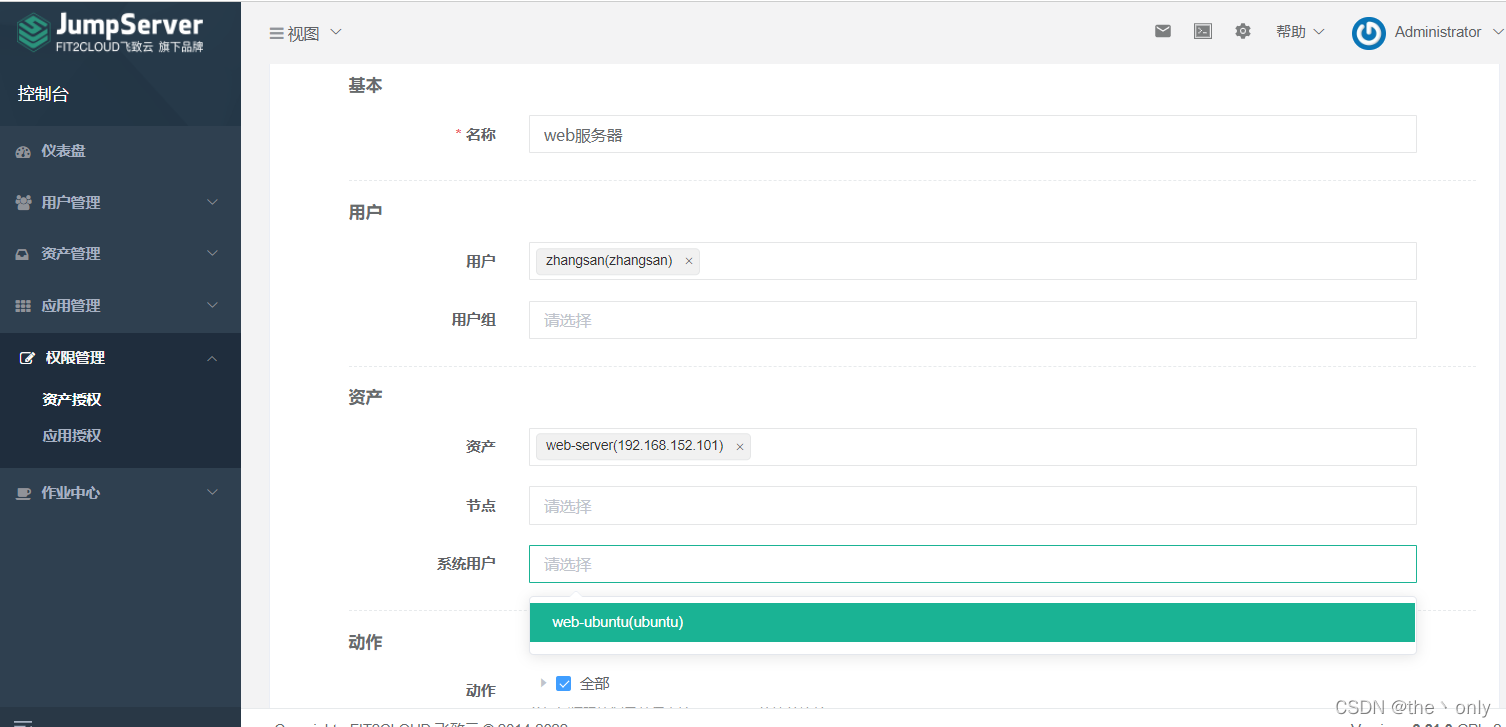Open 资产授权 submenu item
The image size is (1506, 727).
point(72,399)
